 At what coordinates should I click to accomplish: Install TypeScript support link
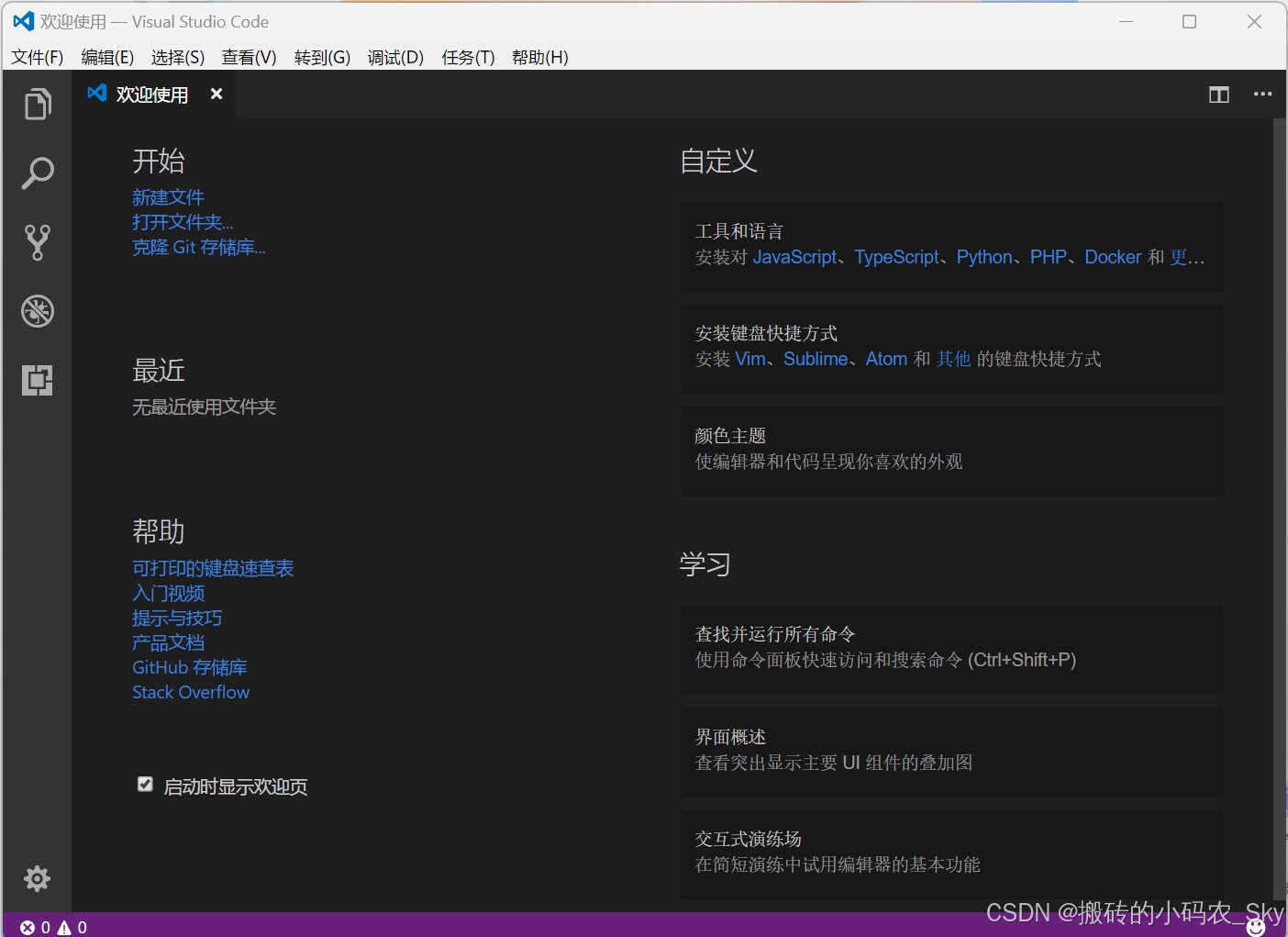tap(896, 257)
